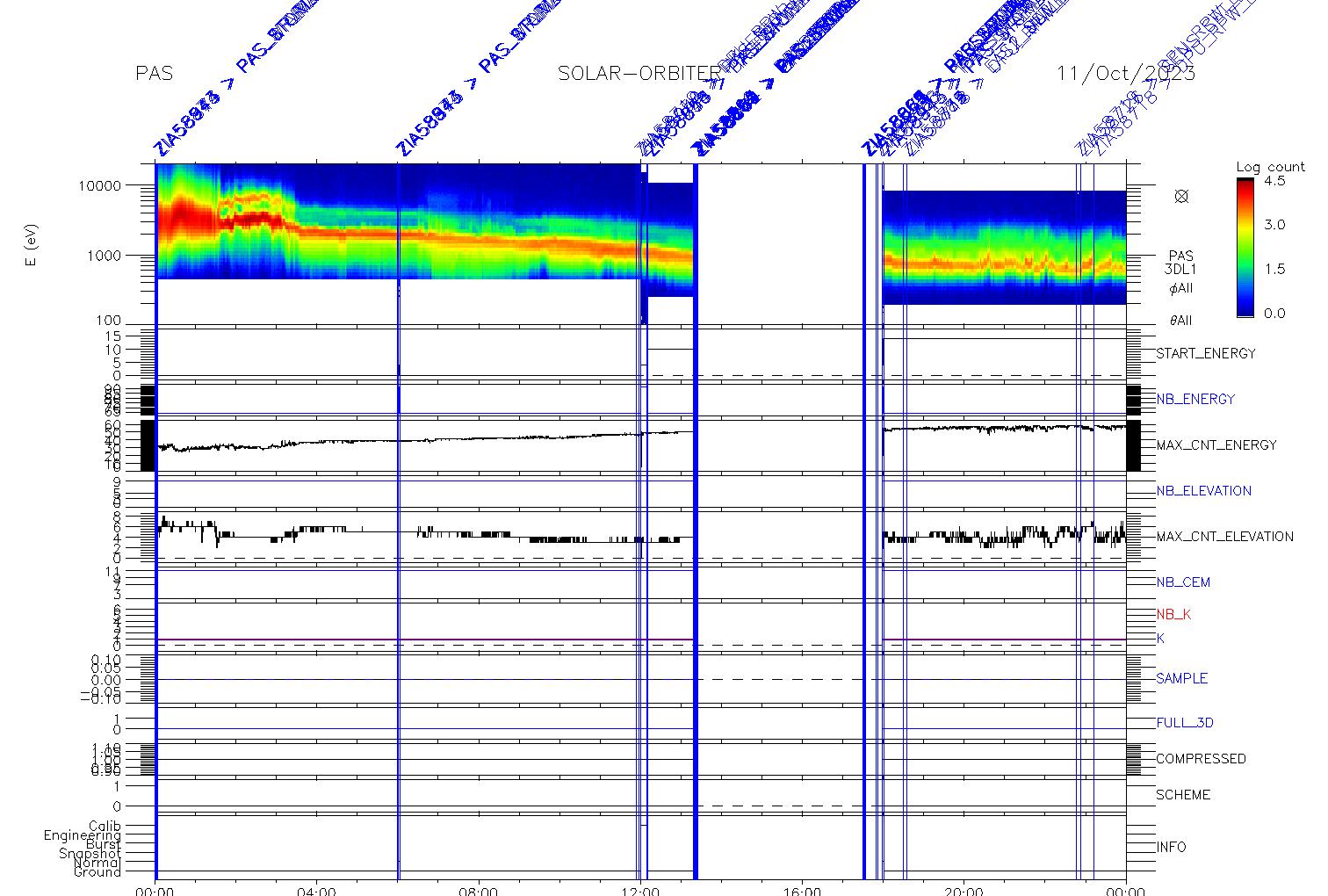Click the 'Snapshot' mode label in INFO panel
The width and height of the screenshot is (1328, 896).
pos(90,854)
